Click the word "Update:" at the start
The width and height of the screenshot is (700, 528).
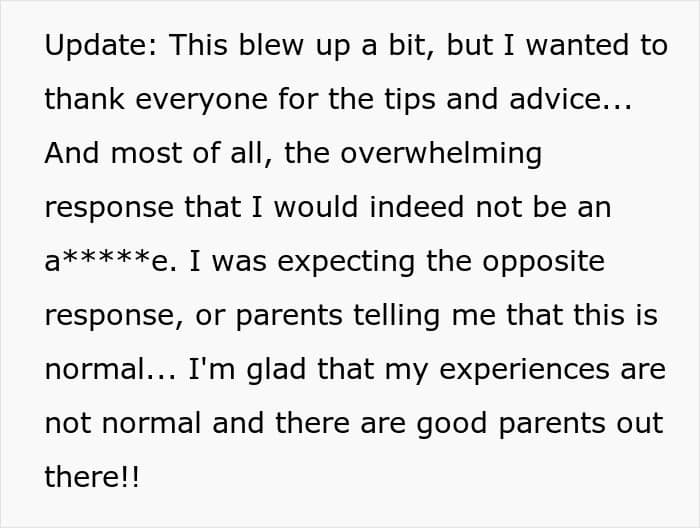101,46
